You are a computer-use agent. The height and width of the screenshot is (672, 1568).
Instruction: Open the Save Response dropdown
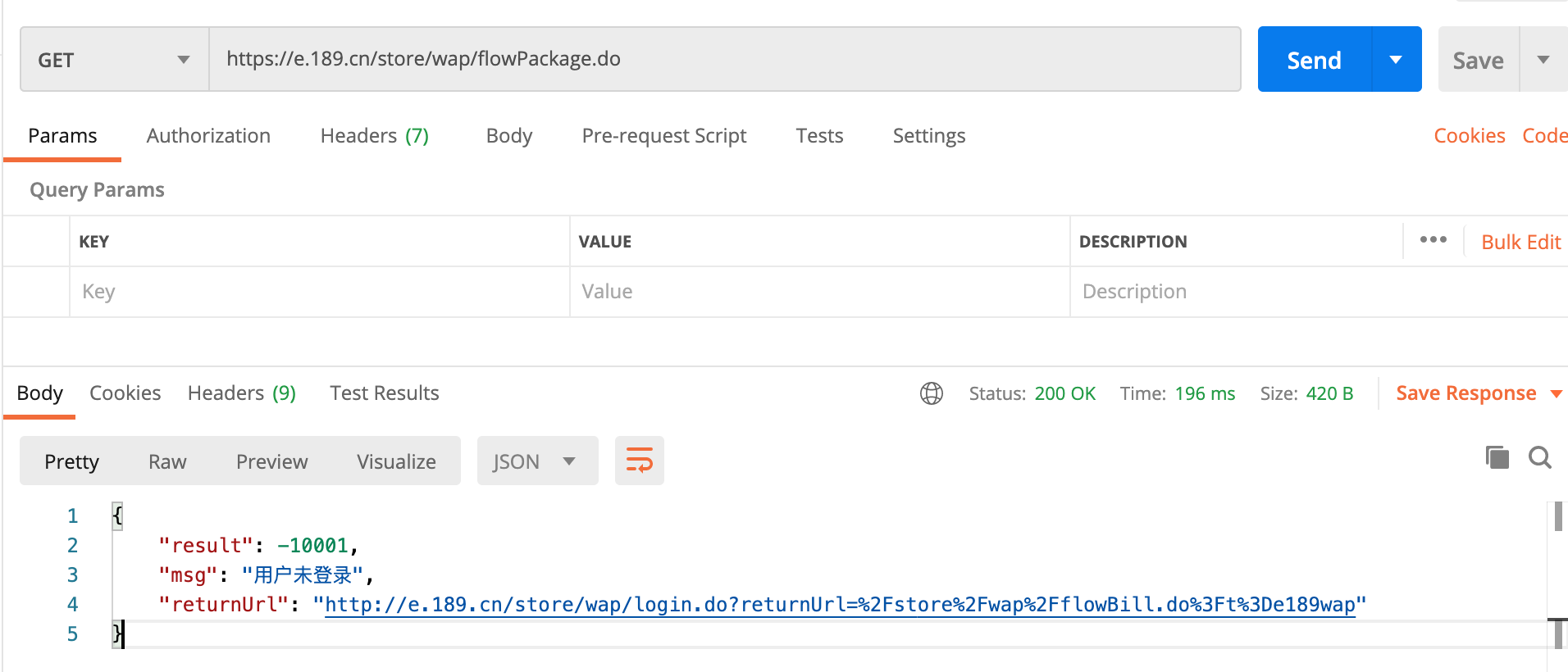[x=1479, y=393]
